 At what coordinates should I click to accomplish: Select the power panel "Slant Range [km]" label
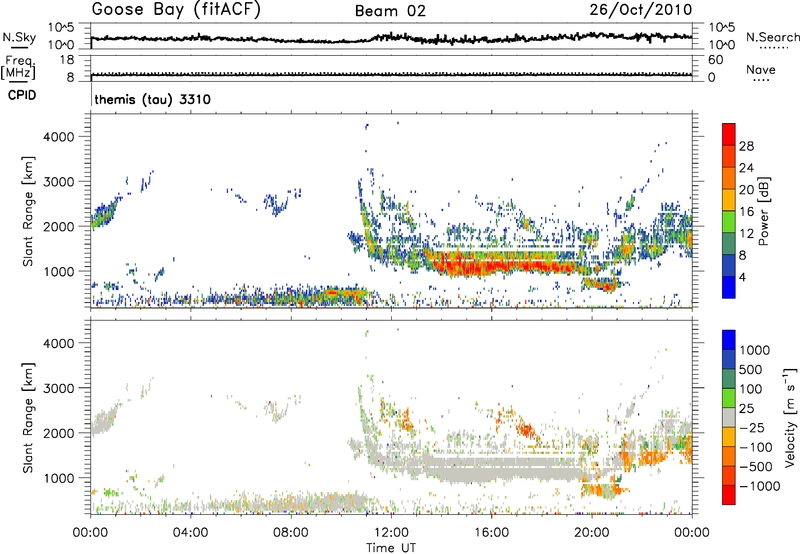coord(28,211)
